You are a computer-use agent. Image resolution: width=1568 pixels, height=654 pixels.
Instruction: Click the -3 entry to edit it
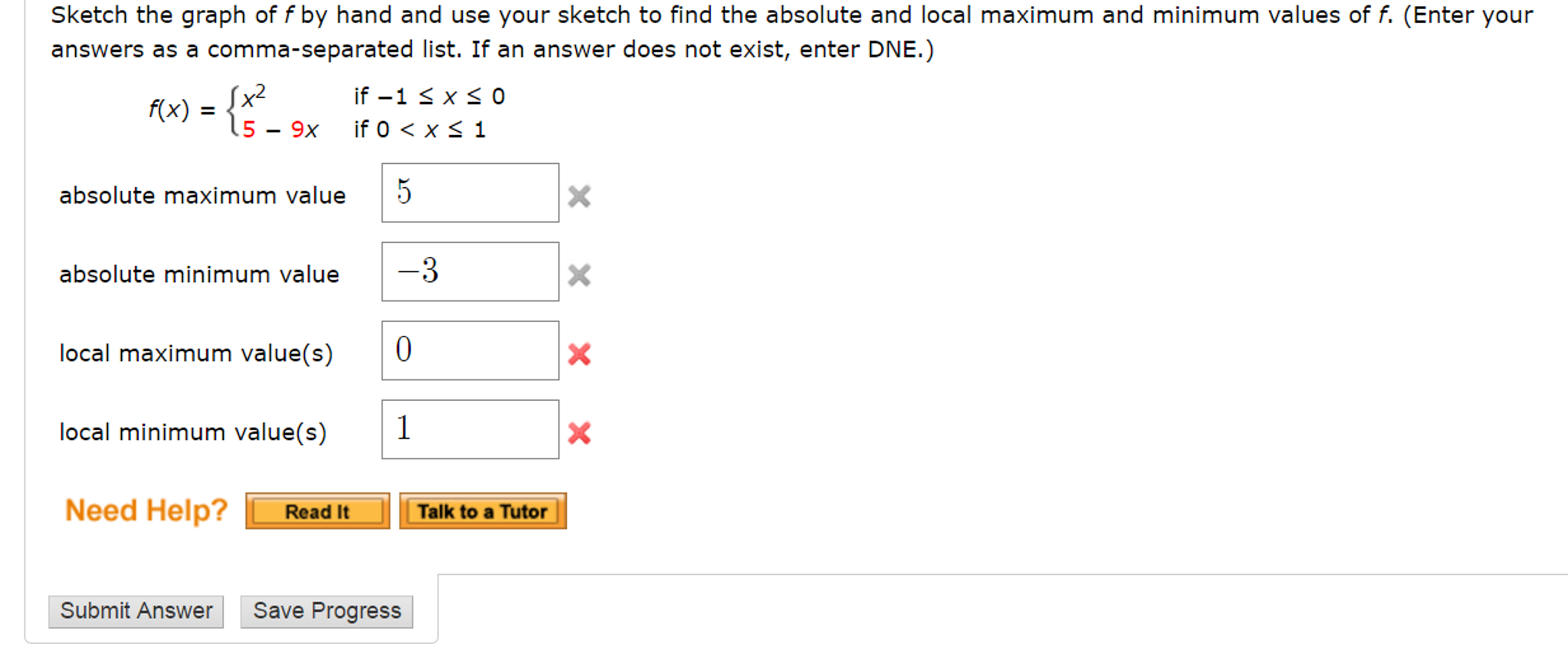[418, 270]
